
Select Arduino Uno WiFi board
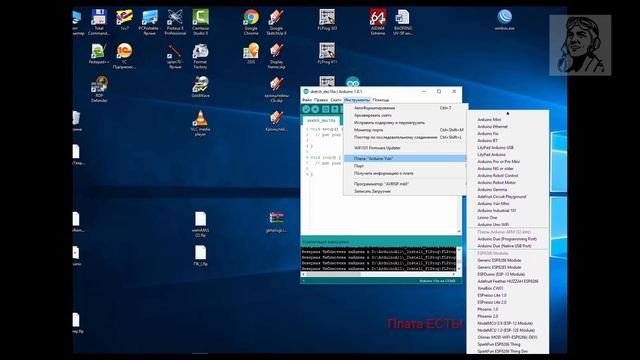coord(508,224)
